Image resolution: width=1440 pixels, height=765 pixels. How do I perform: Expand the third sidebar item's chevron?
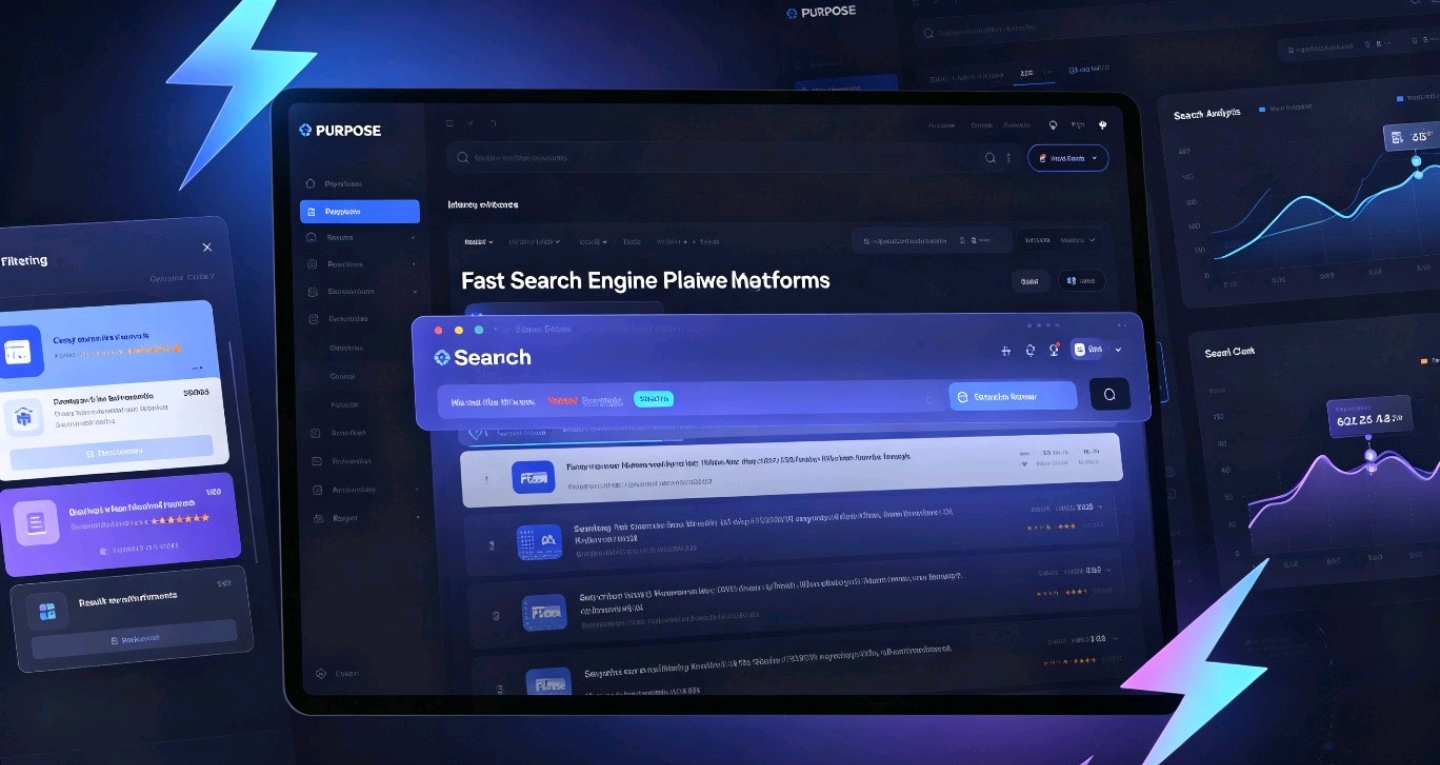(413, 238)
